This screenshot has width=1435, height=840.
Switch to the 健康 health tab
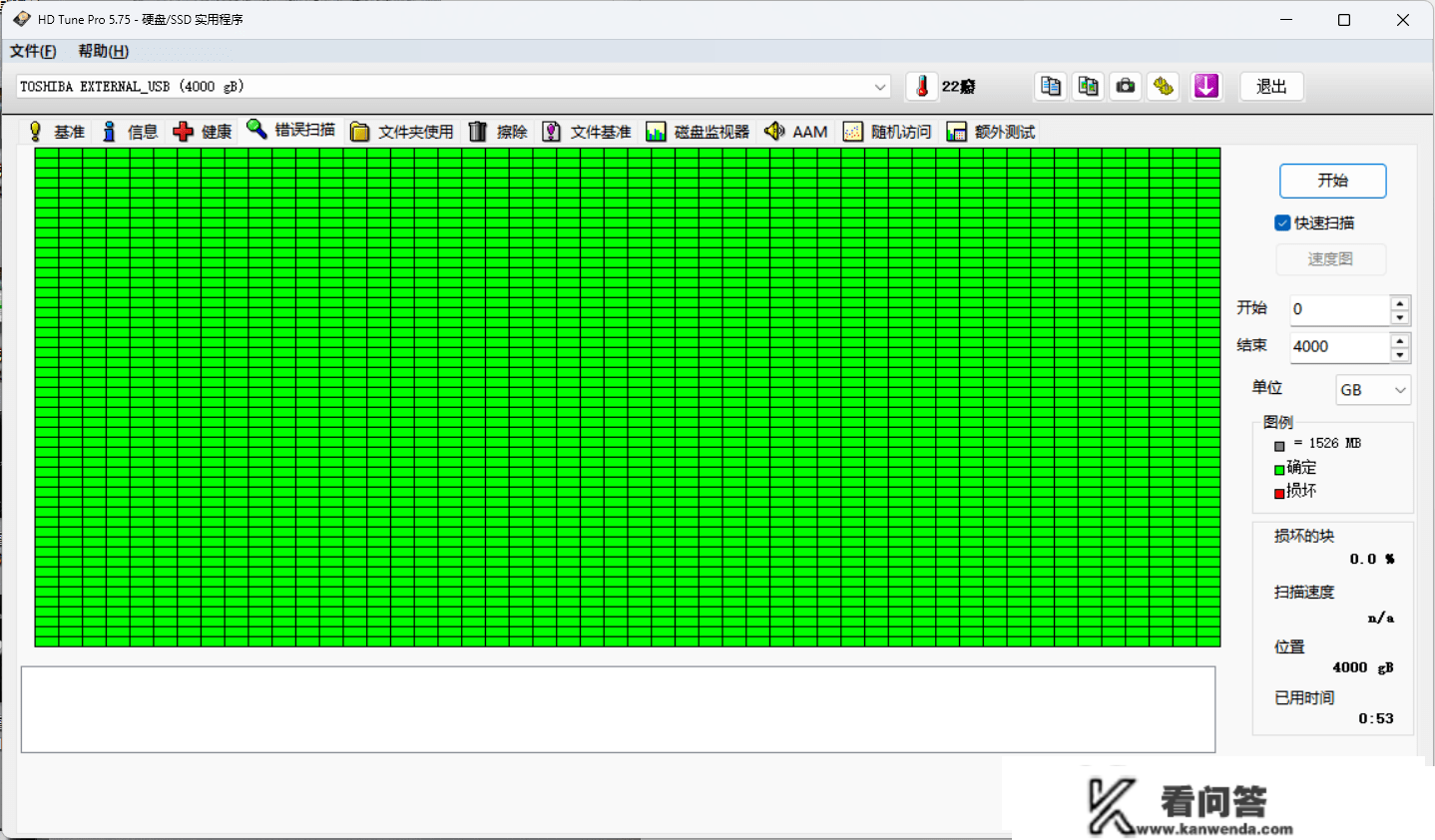[203, 132]
